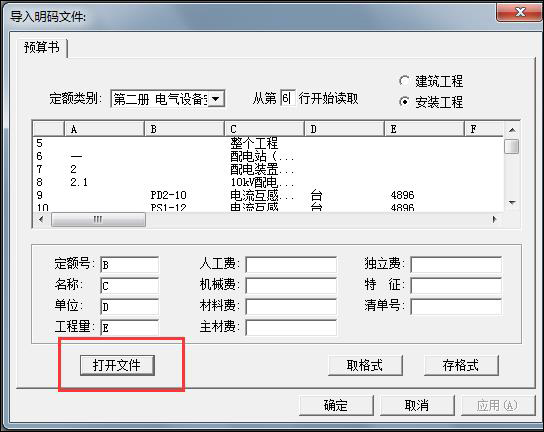Click the 清单号 input field

pyautogui.click(x=456, y=307)
